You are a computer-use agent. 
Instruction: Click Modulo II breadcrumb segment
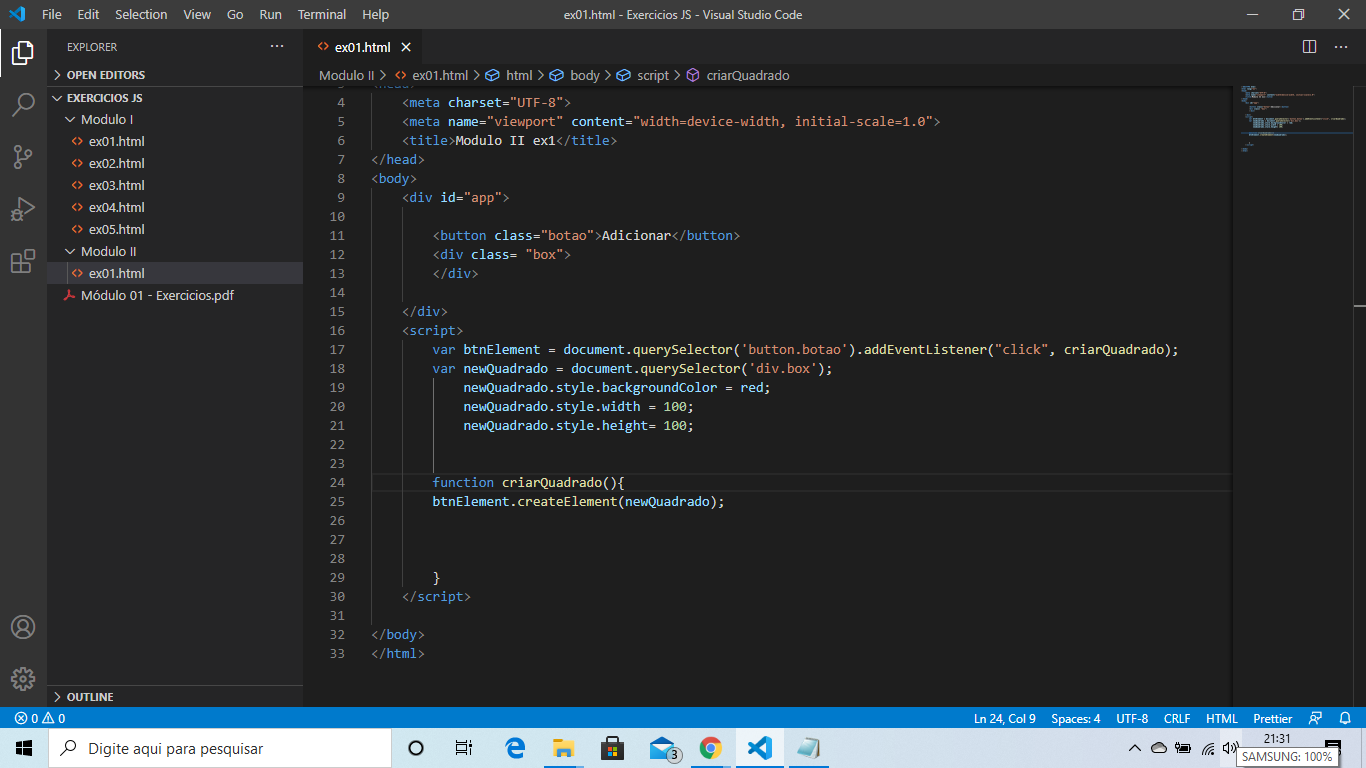click(346, 75)
